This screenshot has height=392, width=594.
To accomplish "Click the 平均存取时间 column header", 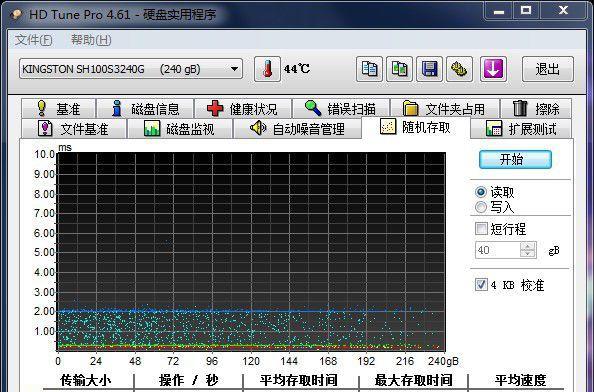I will tap(299, 380).
